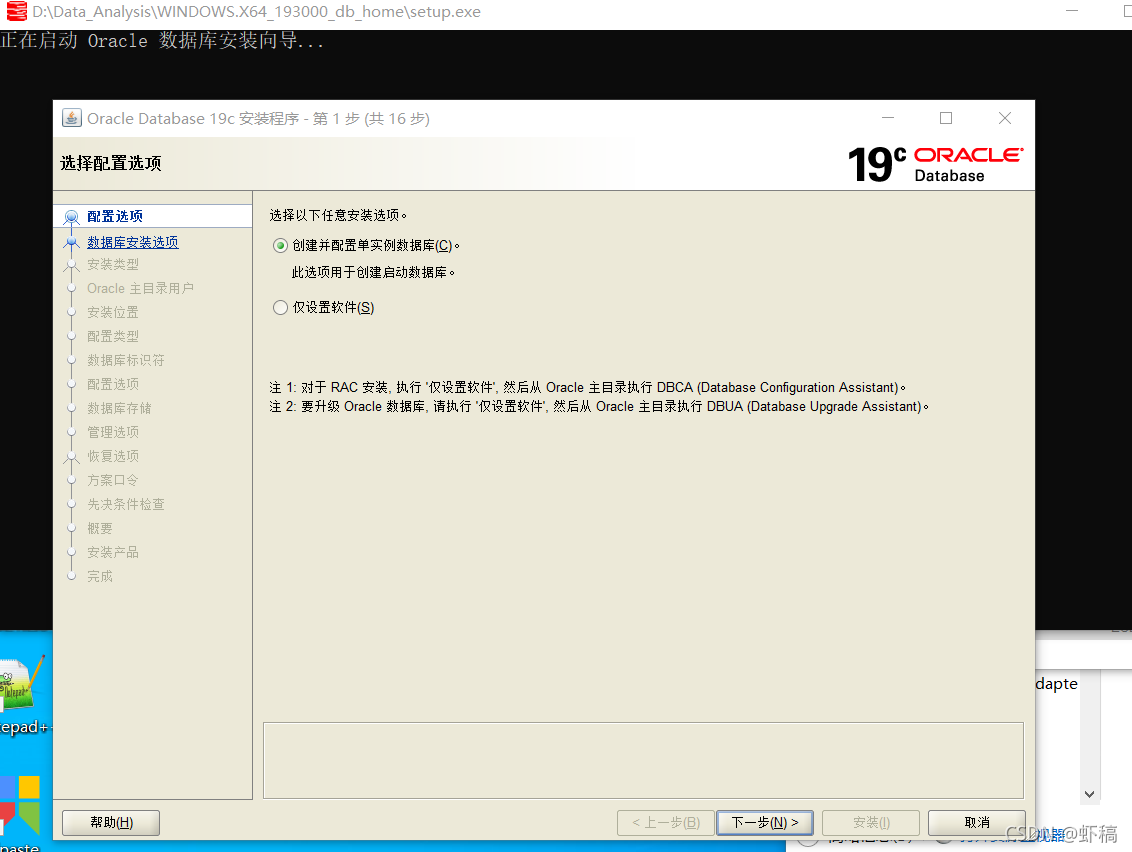Click the scroll-down chevron on the right panel
Screen dimensions: 1132x852
[1089, 793]
